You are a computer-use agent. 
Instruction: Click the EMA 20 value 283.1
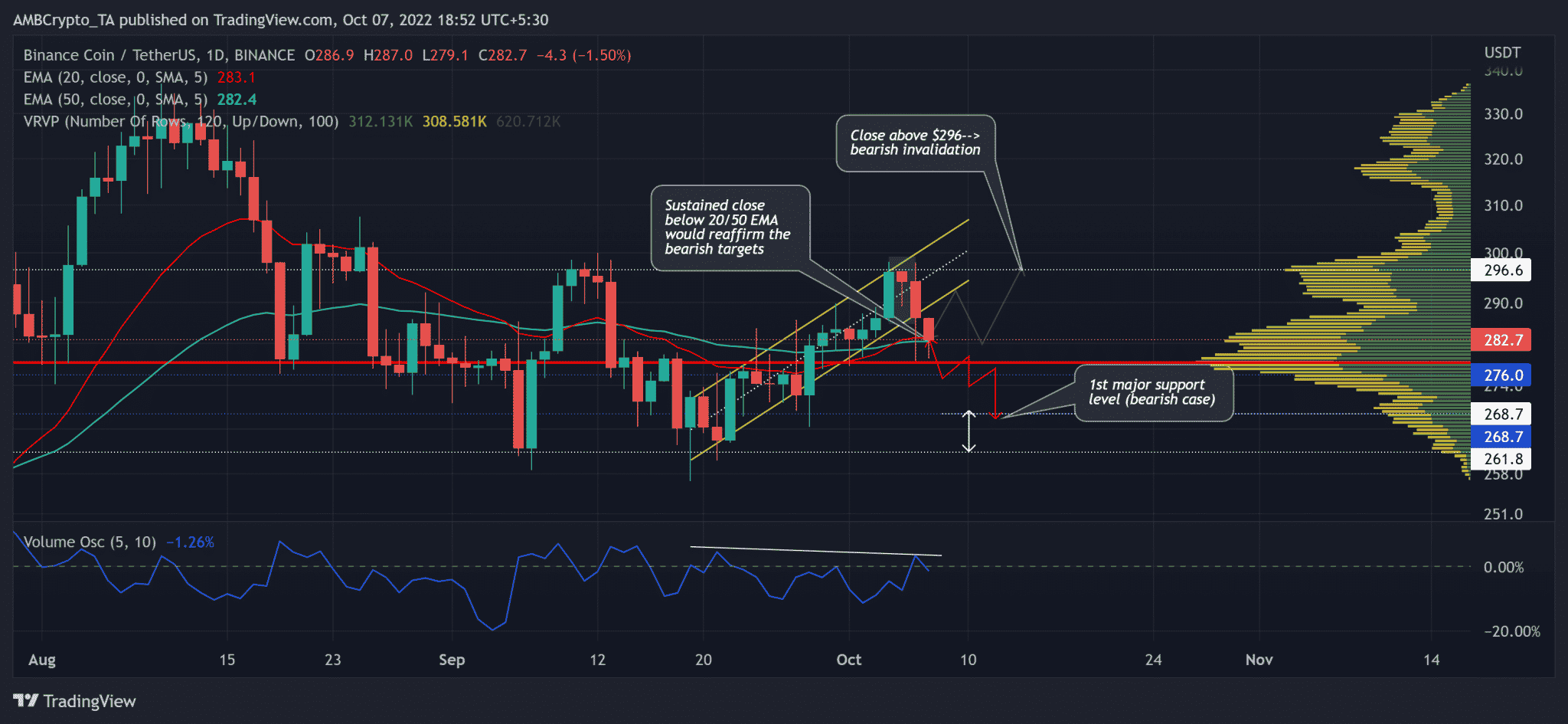pyautogui.click(x=237, y=77)
